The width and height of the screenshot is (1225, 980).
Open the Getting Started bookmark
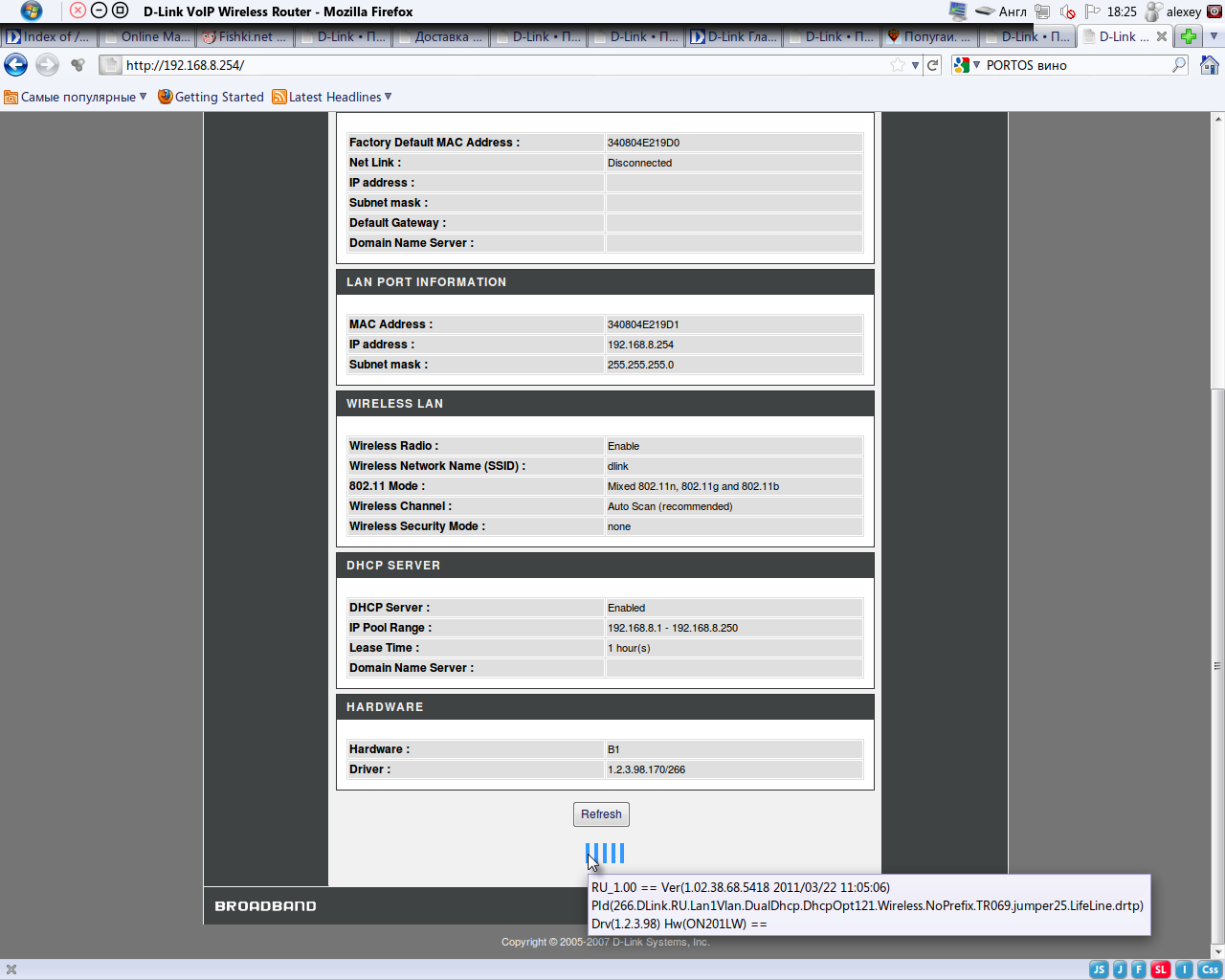pyautogui.click(x=211, y=97)
